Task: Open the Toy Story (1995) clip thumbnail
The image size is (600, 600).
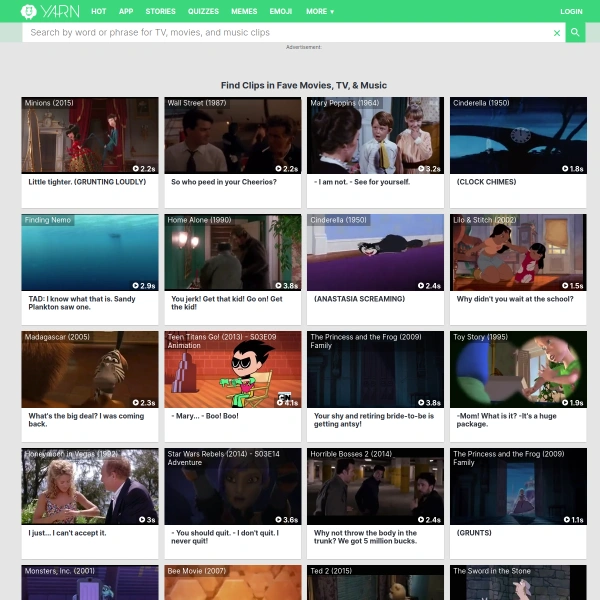Action: point(518,369)
